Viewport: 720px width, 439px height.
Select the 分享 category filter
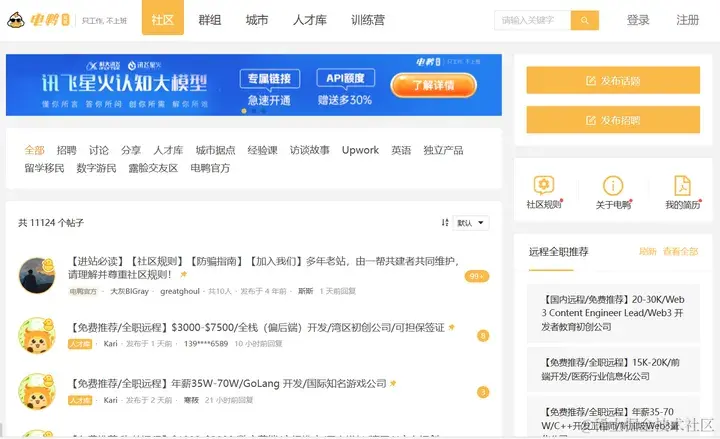(131, 150)
